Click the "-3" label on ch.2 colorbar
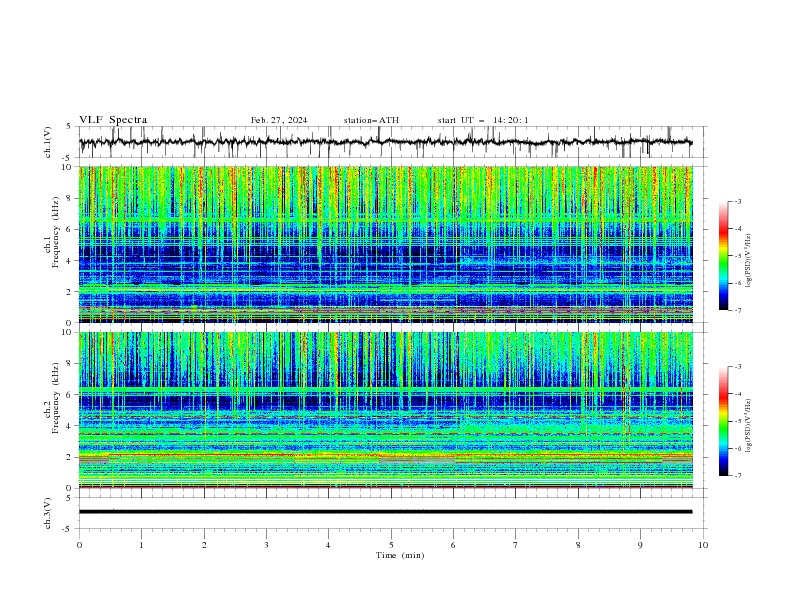Image resolution: width=792 pixels, height=612 pixels. [738, 367]
